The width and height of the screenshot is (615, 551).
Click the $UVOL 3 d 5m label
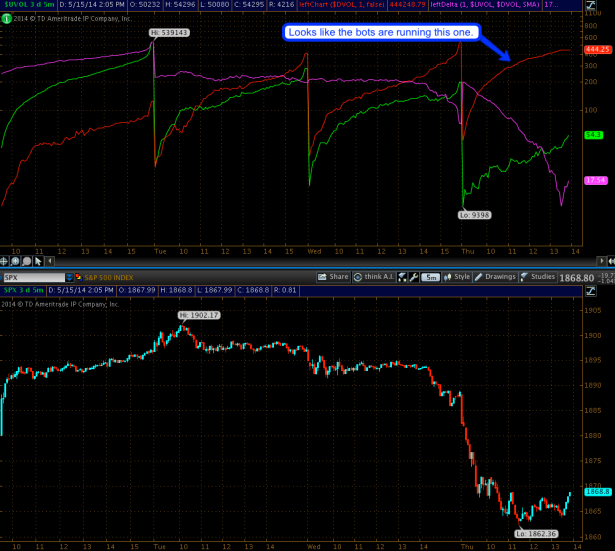point(29,5)
